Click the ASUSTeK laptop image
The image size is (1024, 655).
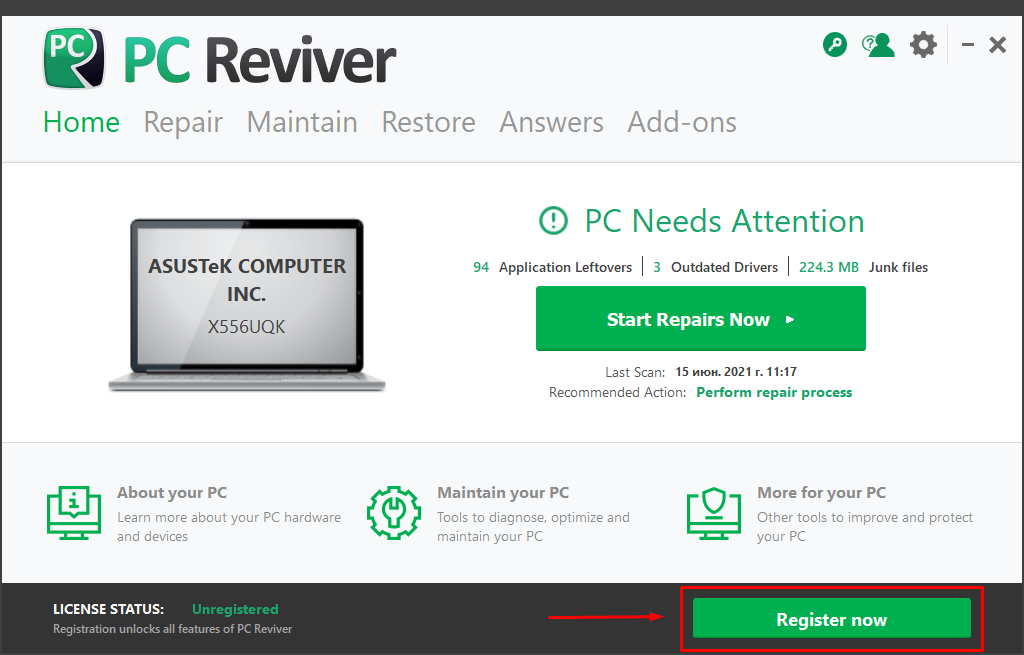(x=247, y=305)
